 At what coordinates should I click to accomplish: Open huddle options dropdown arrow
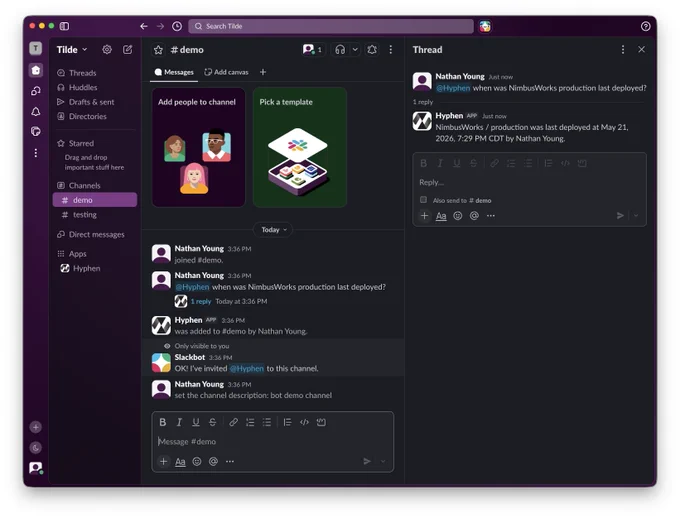tap(355, 49)
